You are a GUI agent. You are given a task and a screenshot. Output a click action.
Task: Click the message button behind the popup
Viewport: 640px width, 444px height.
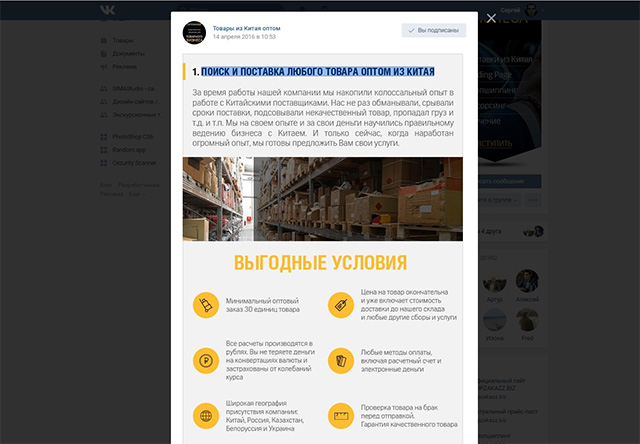pyautogui.click(x=509, y=181)
